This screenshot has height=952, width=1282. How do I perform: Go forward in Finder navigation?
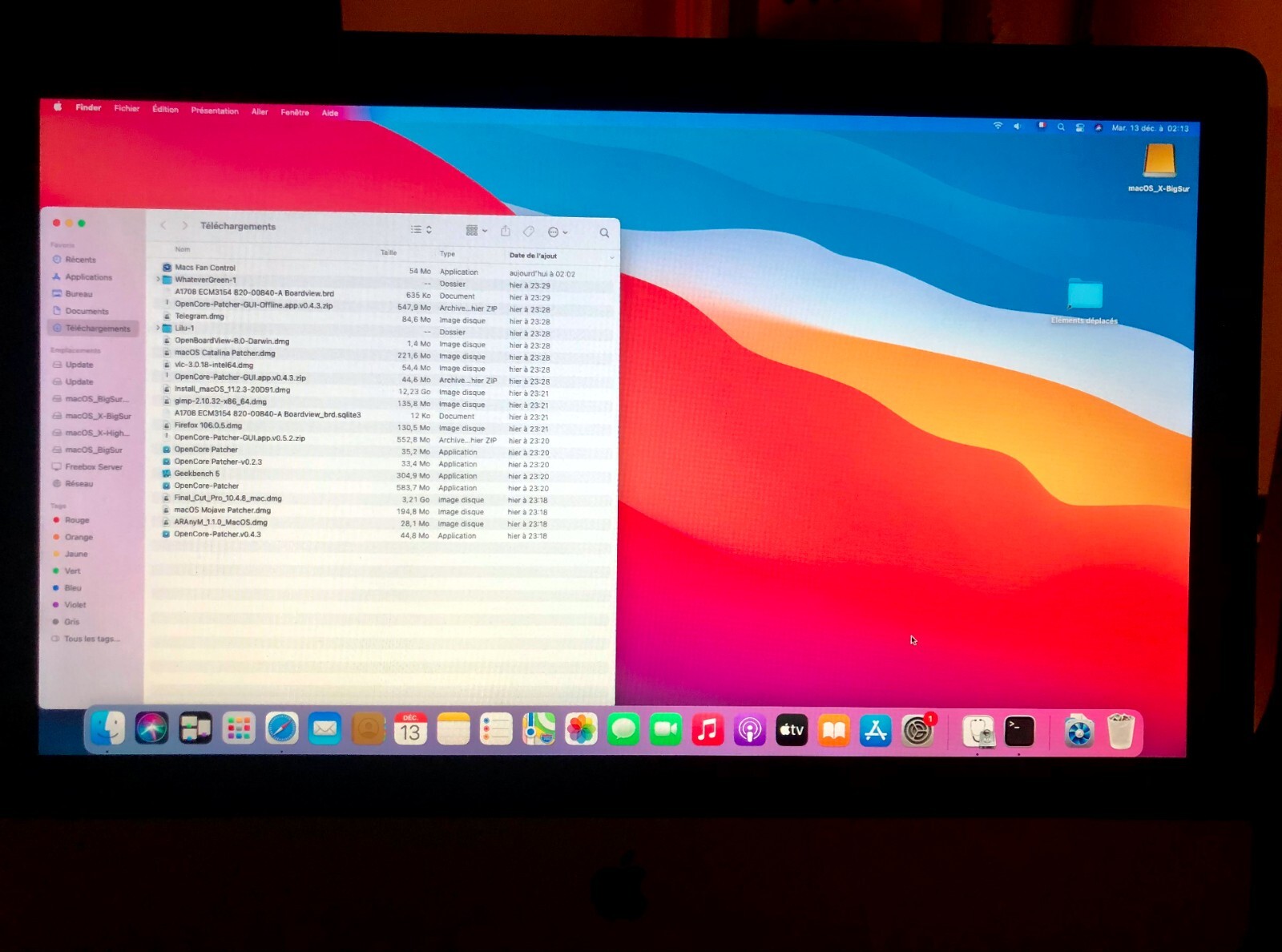coord(184,225)
